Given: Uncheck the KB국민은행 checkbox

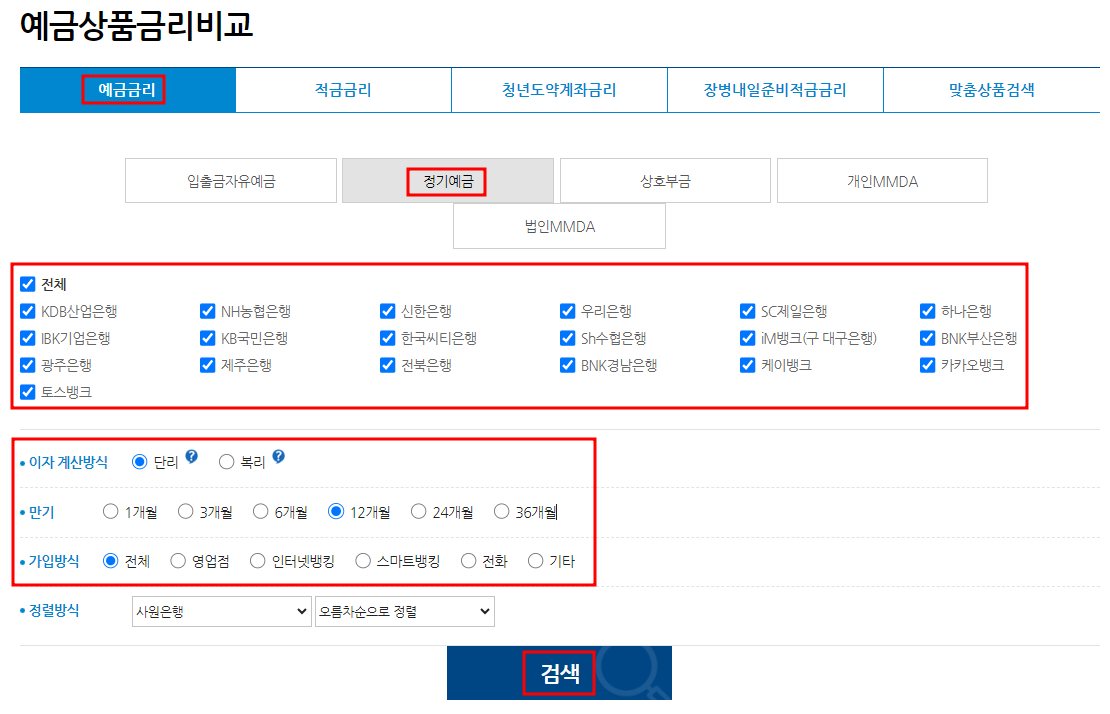Looking at the screenshot, I should coord(207,338).
